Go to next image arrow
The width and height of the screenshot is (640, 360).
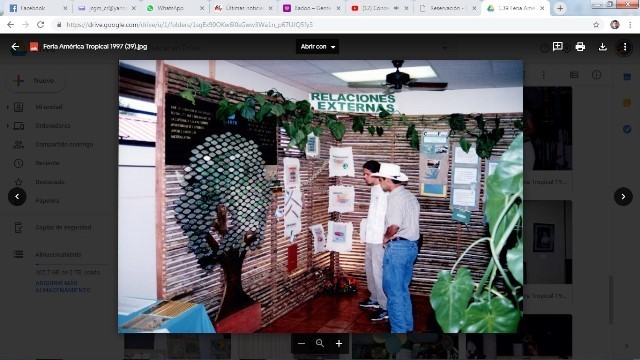(x=623, y=196)
